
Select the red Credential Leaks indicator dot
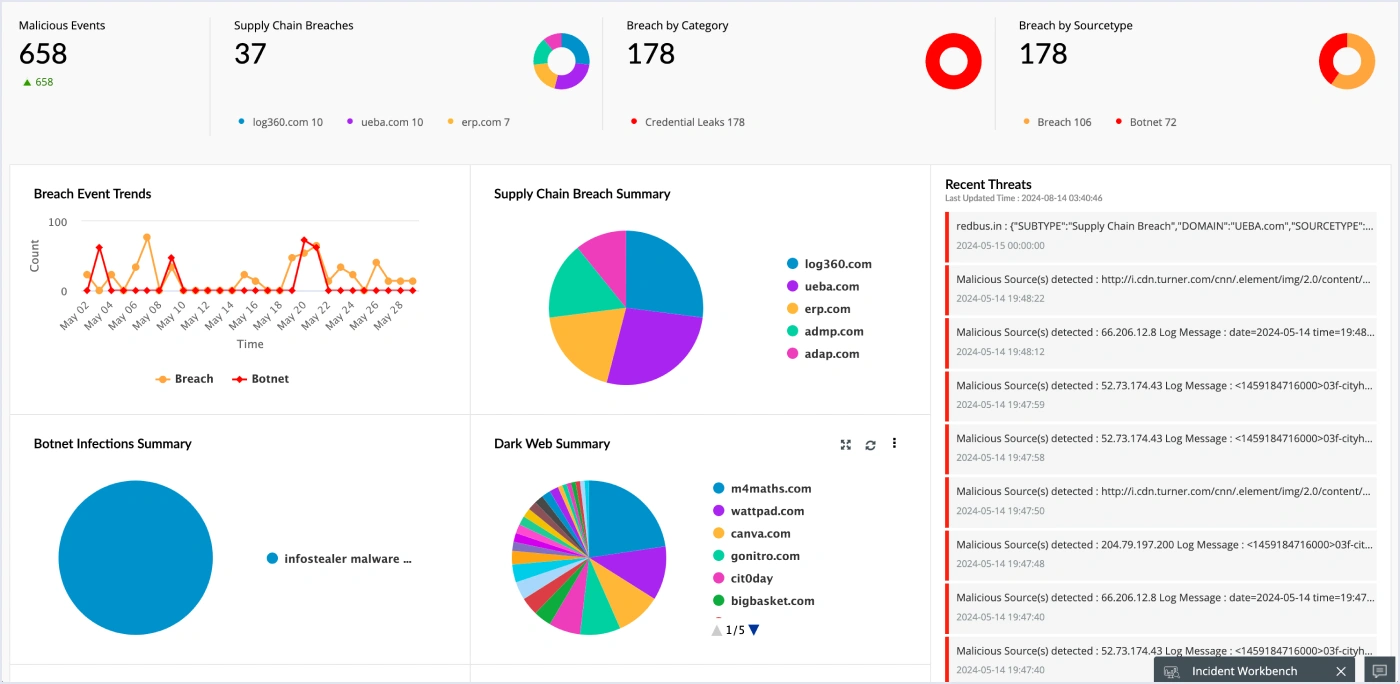pos(633,121)
